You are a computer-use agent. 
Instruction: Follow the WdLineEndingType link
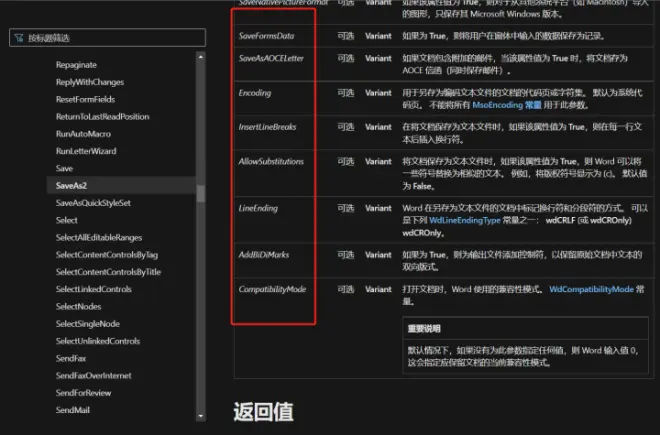pos(465,220)
